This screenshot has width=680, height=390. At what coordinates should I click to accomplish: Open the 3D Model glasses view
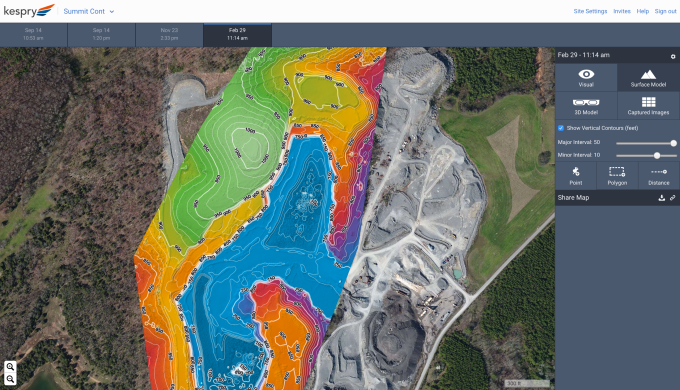(x=586, y=105)
